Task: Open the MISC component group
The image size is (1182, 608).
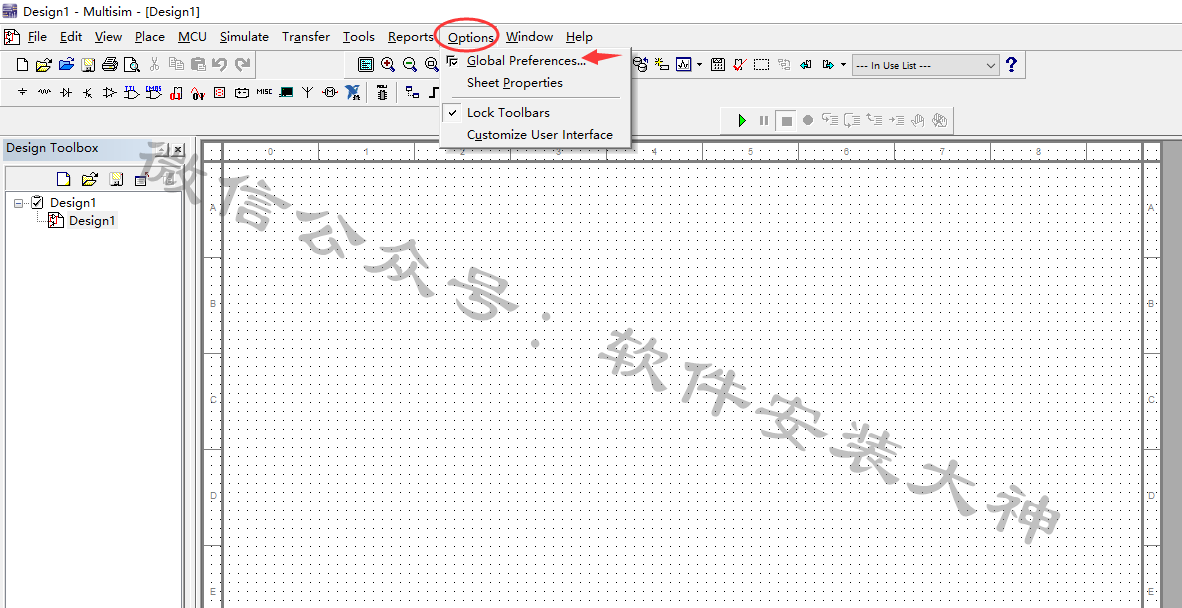Action: 264,92
